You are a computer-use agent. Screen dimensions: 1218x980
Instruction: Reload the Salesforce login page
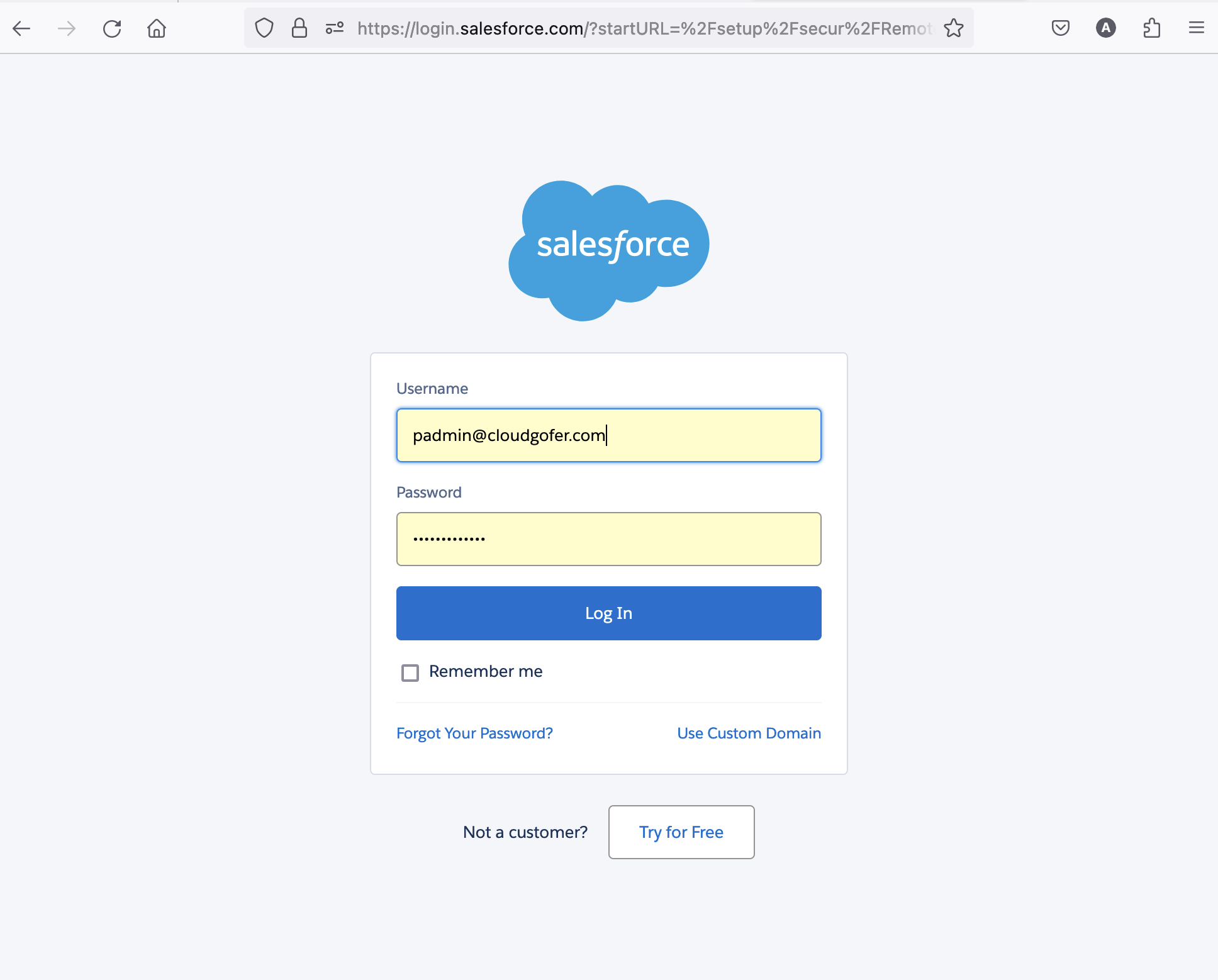(112, 28)
